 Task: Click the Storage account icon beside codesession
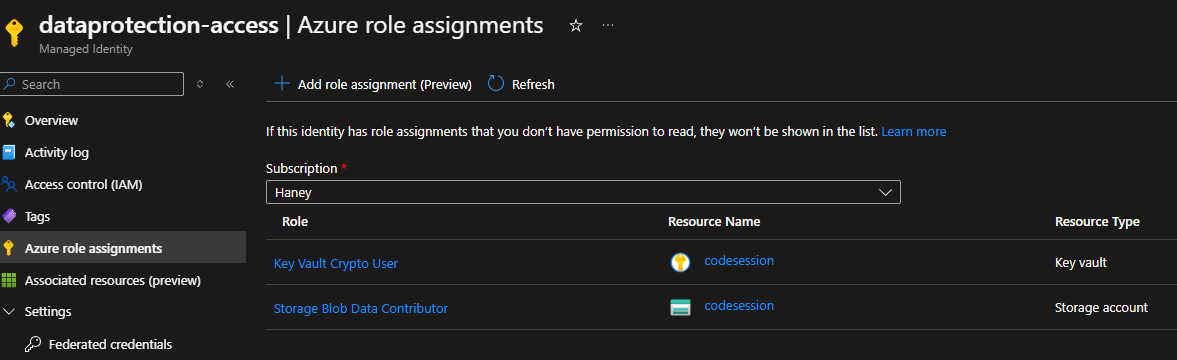pyautogui.click(x=680, y=308)
